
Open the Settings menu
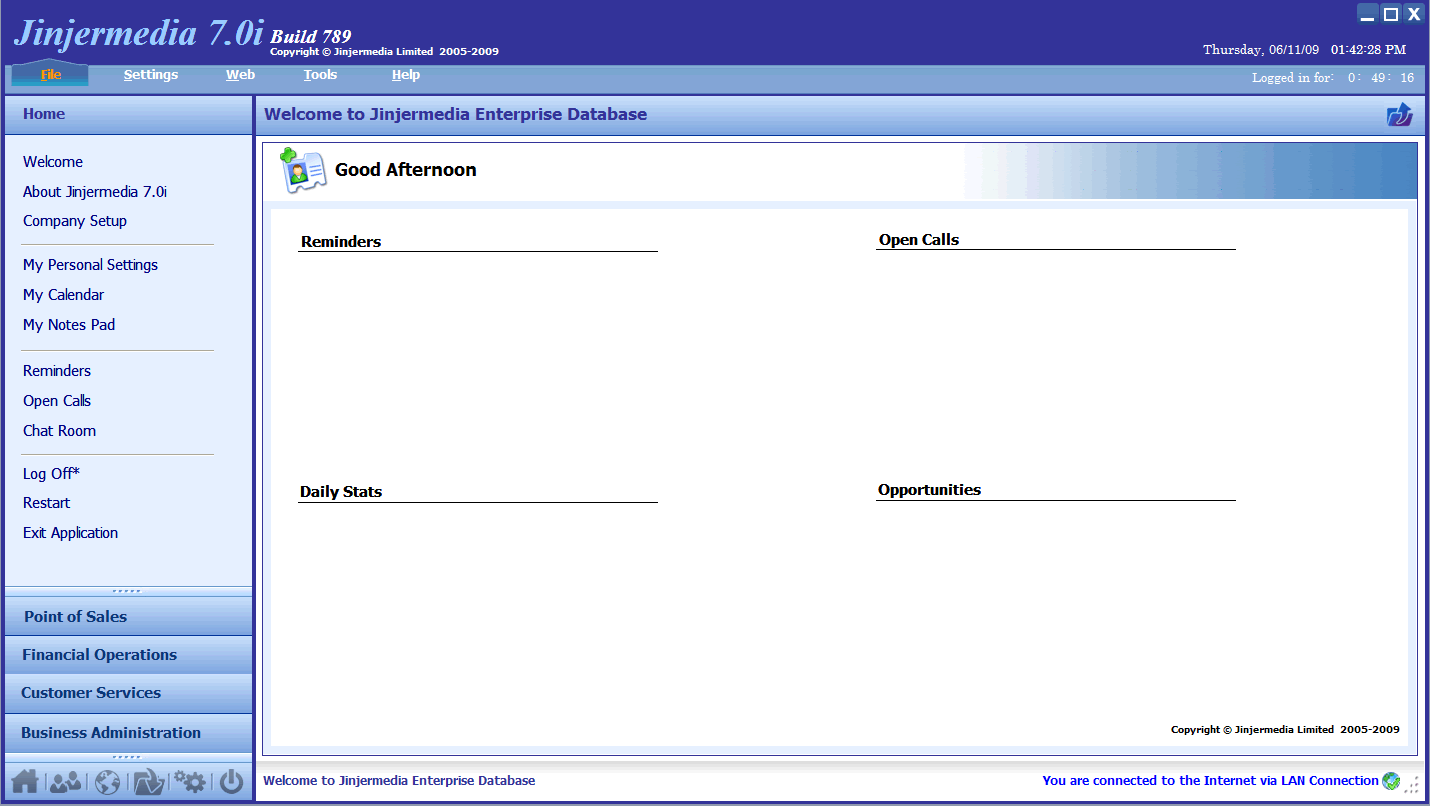click(x=151, y=75)
